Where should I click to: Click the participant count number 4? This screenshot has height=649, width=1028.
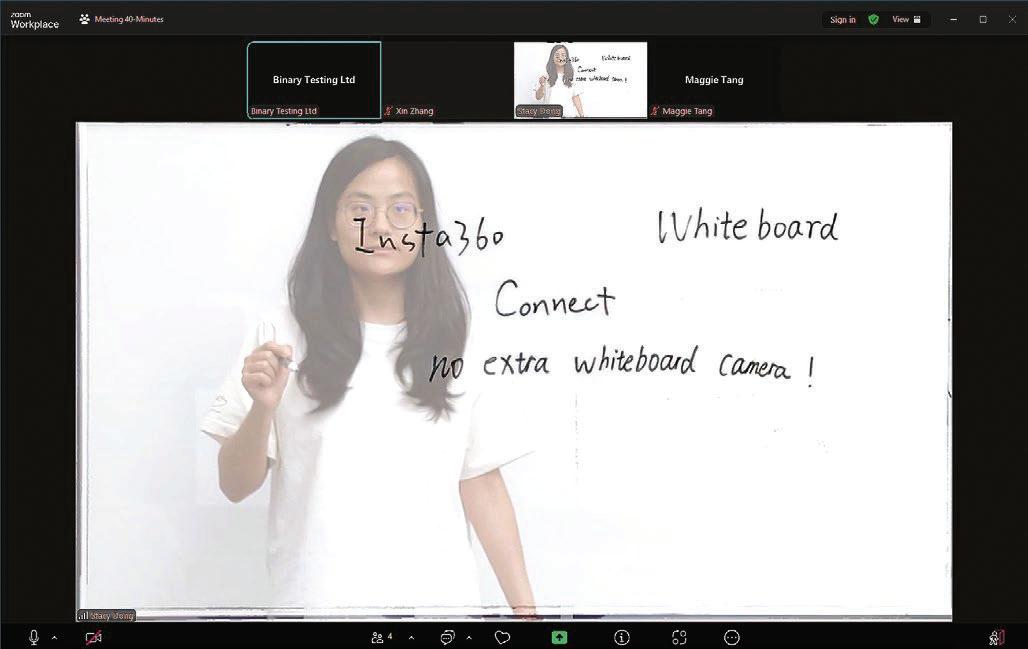point(390,636)
